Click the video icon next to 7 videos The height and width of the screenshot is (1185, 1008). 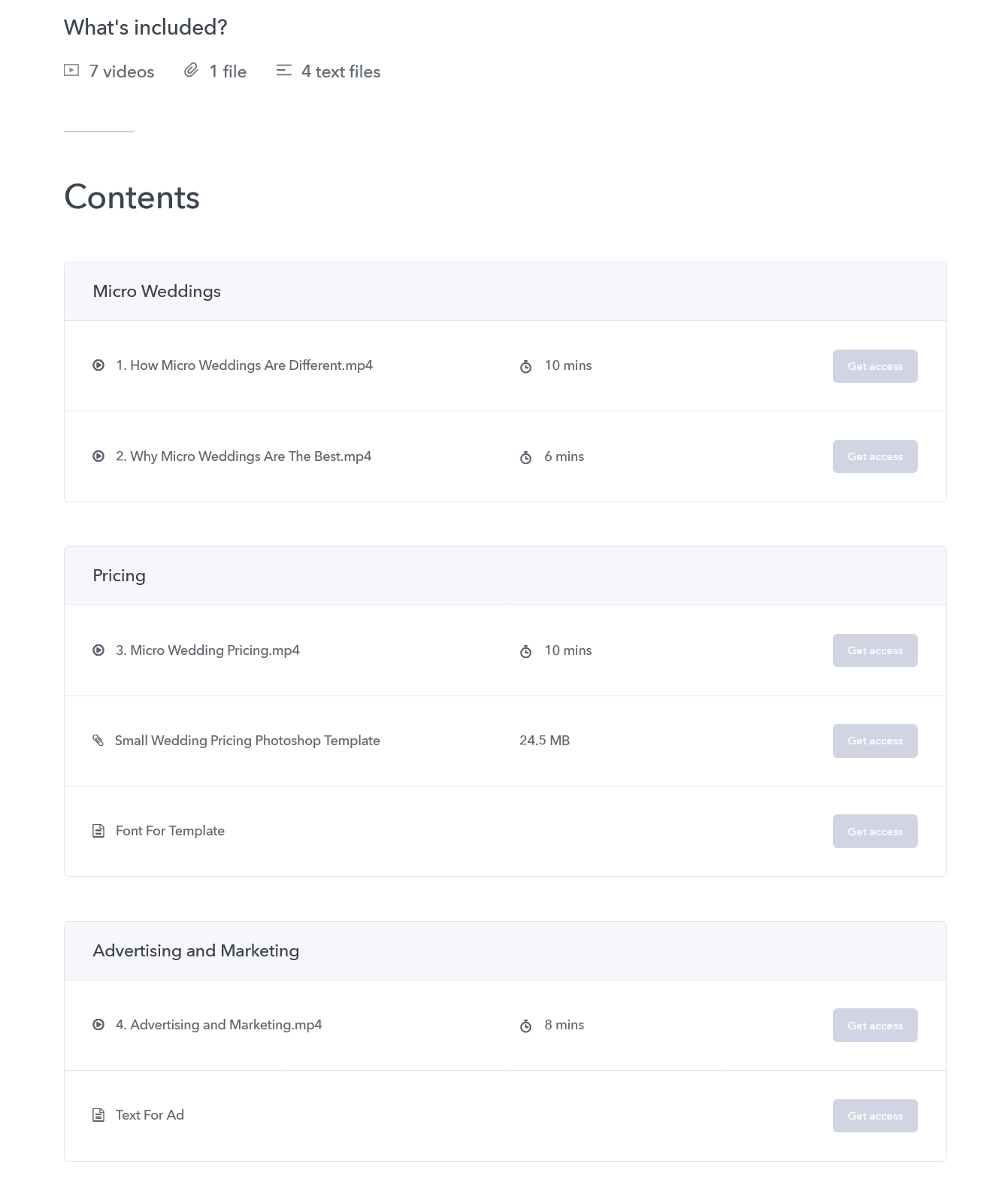coord(71,71)
